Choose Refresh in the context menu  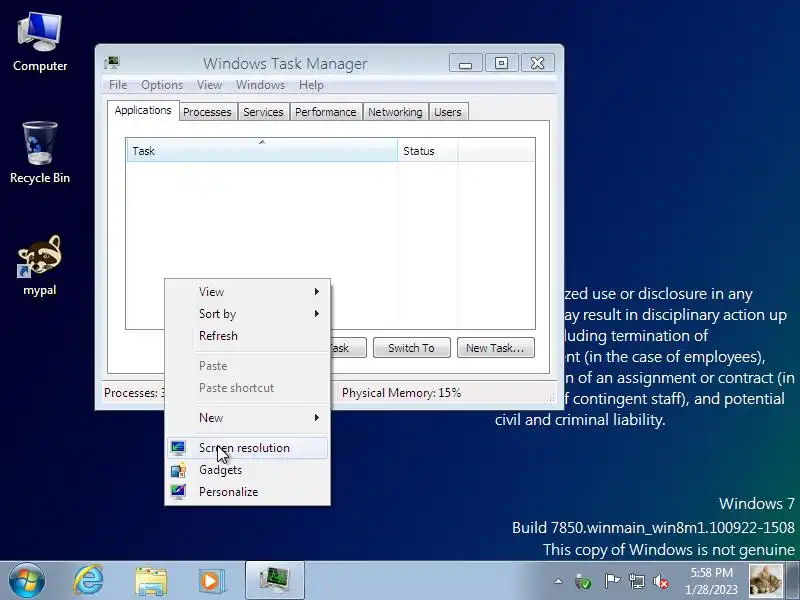click(x=247, y=336)
